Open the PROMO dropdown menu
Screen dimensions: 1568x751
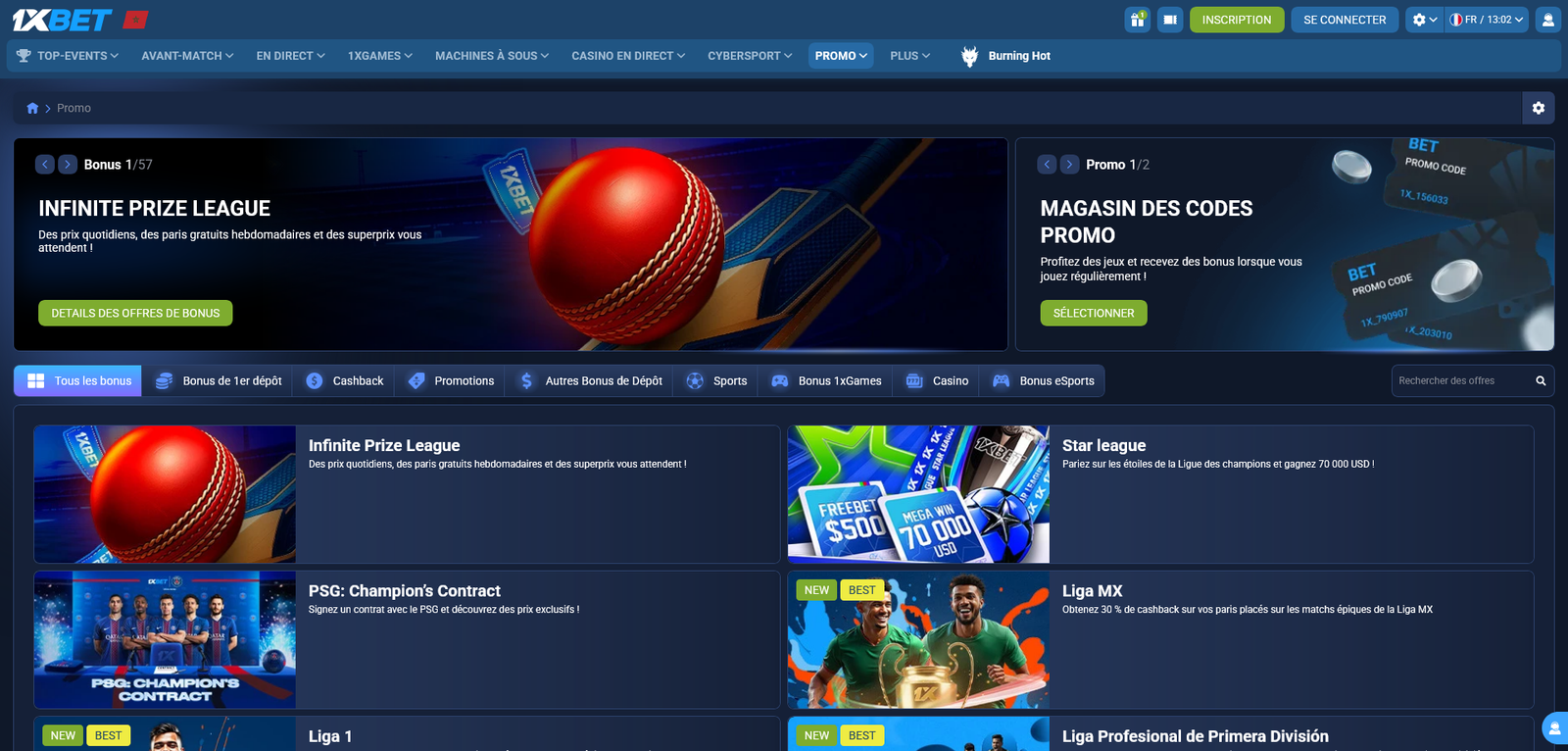pos(841,56)
